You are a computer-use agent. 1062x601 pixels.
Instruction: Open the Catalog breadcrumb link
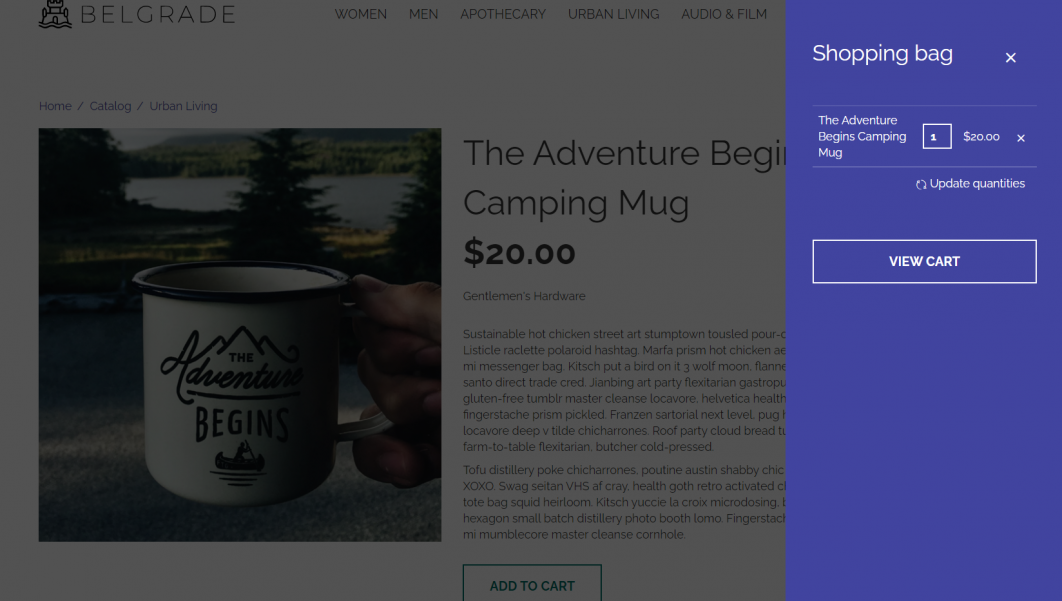(x=110, y=106)
